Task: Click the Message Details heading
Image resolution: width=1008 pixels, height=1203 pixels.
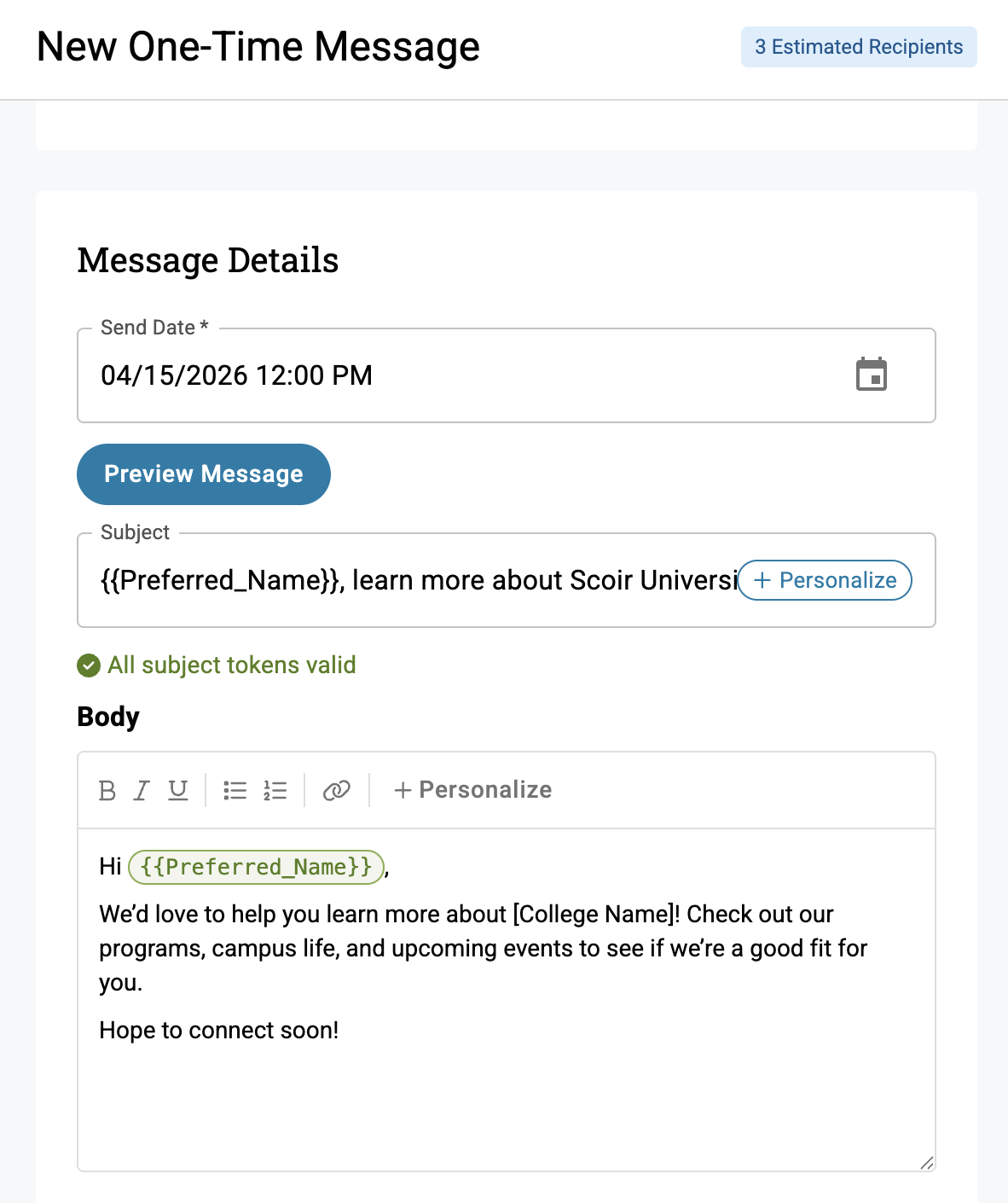Action: (x=208, y=260)
